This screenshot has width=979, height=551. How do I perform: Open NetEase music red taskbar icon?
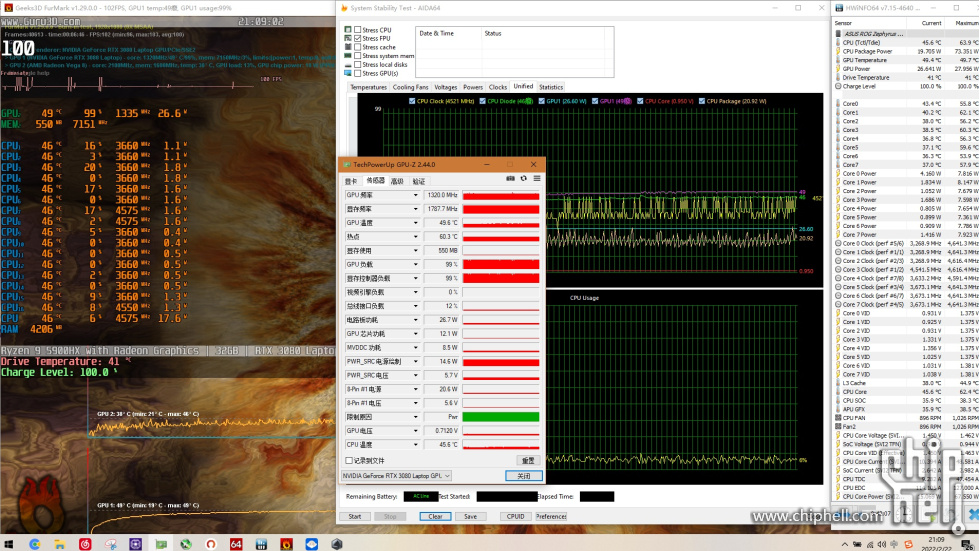(85, 544)
